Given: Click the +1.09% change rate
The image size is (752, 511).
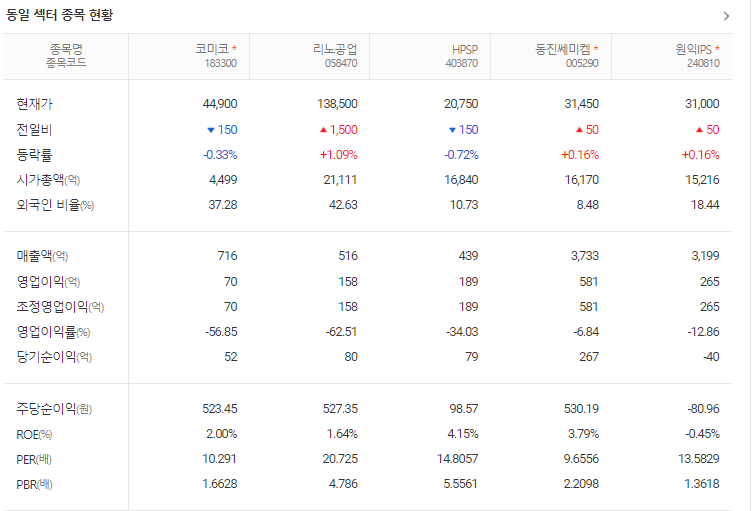Looking at the screenshot, I should pyautogui.click(x=339, y=155).
